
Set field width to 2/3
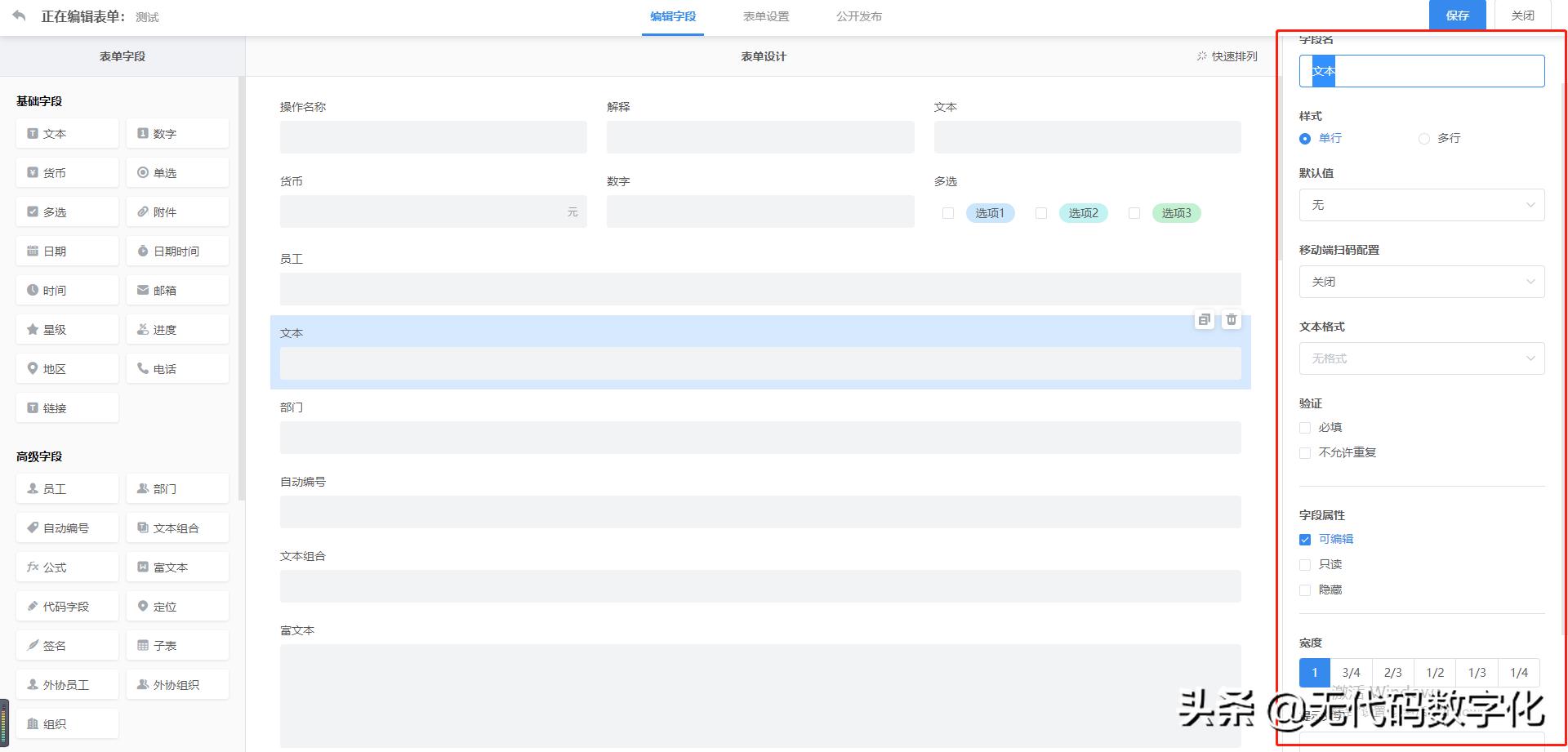click(x=1393, y=673)
